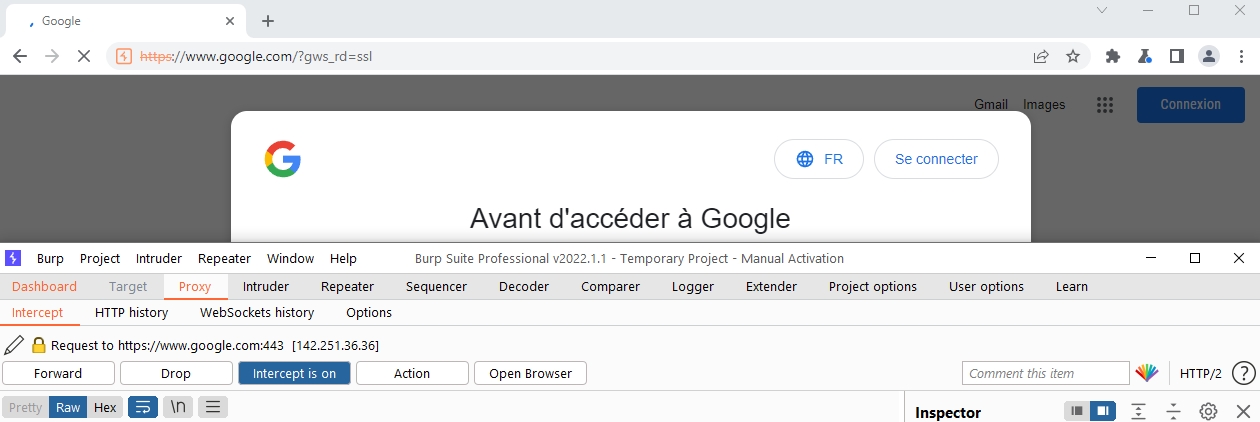
Task: Click the Google Apps grid icon
Action: pos(1105,104)
